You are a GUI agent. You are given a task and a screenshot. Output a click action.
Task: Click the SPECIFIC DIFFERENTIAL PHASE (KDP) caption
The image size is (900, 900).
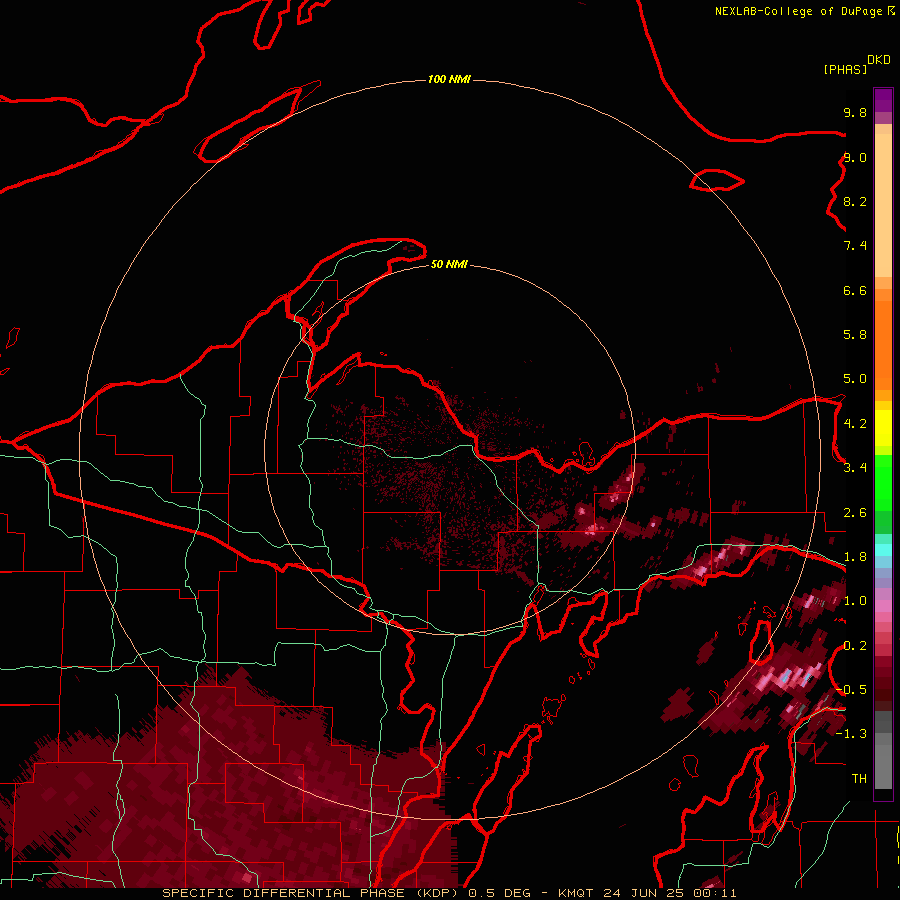(312, 893)
